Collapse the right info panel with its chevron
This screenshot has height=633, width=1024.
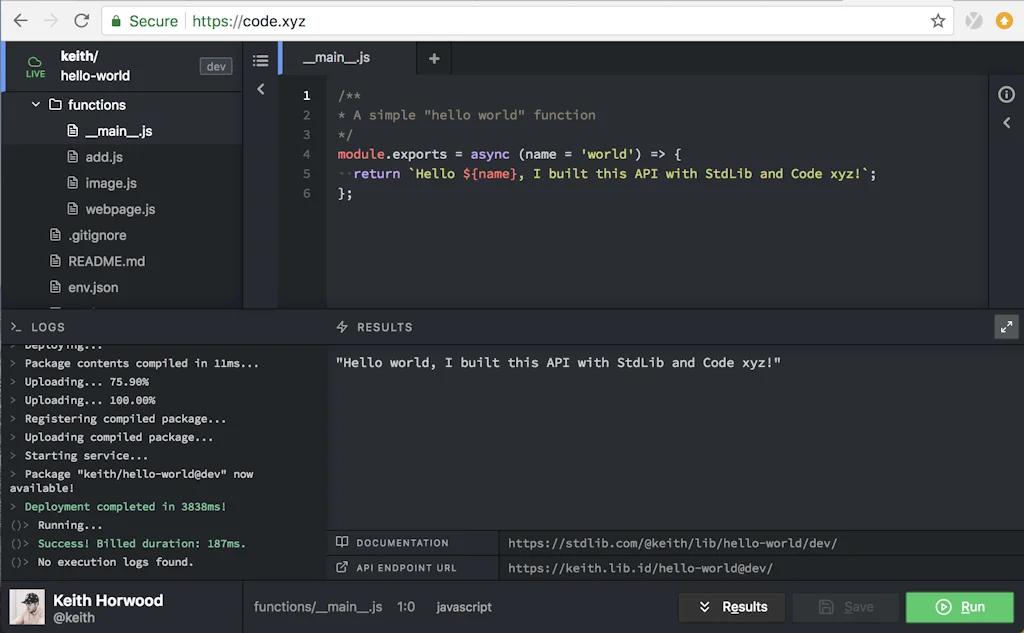tap(1007, 122)
